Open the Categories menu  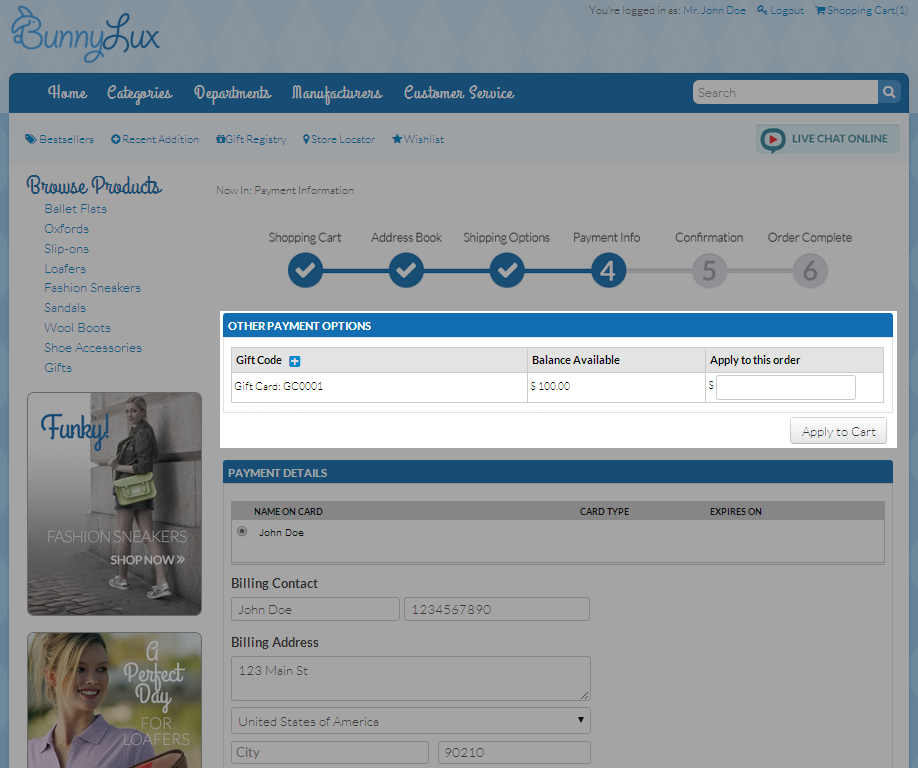click(x=139, y=93)
